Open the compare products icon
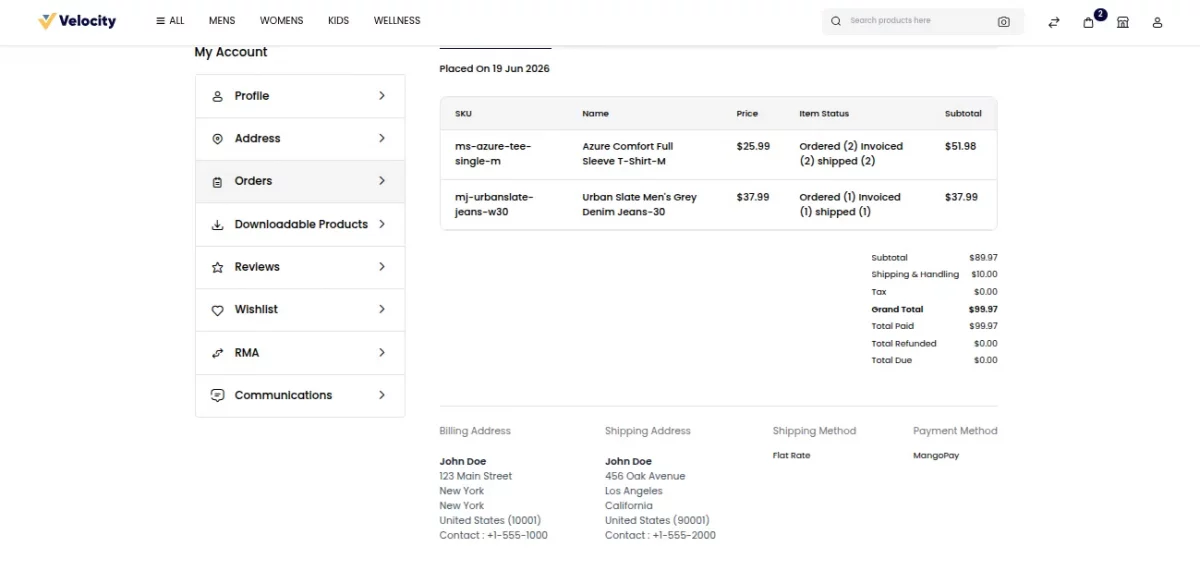This screenshot has height=571, width=1200. click(x=1054, y=22)
